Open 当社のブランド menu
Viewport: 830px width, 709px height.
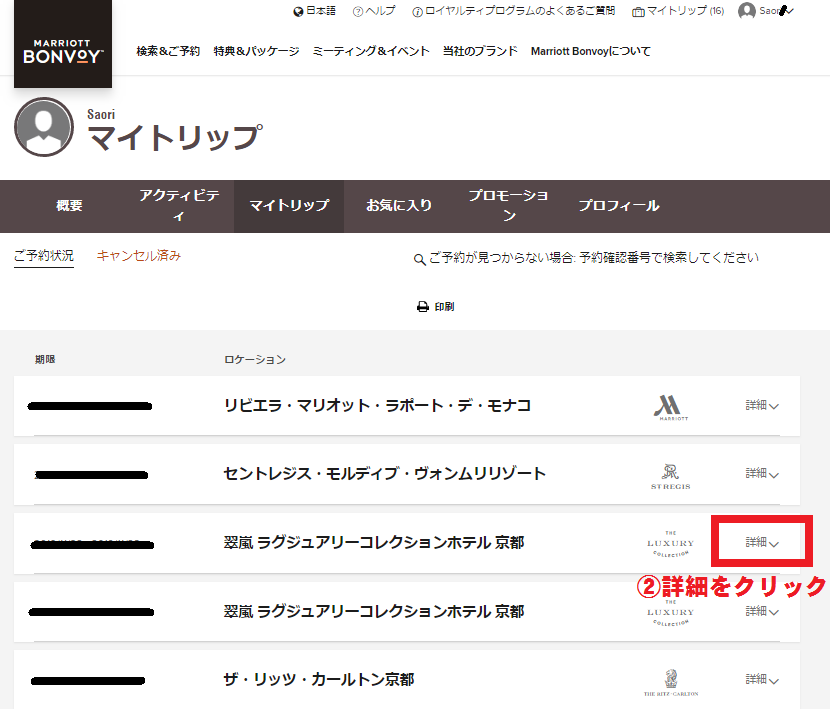(480, 51)
